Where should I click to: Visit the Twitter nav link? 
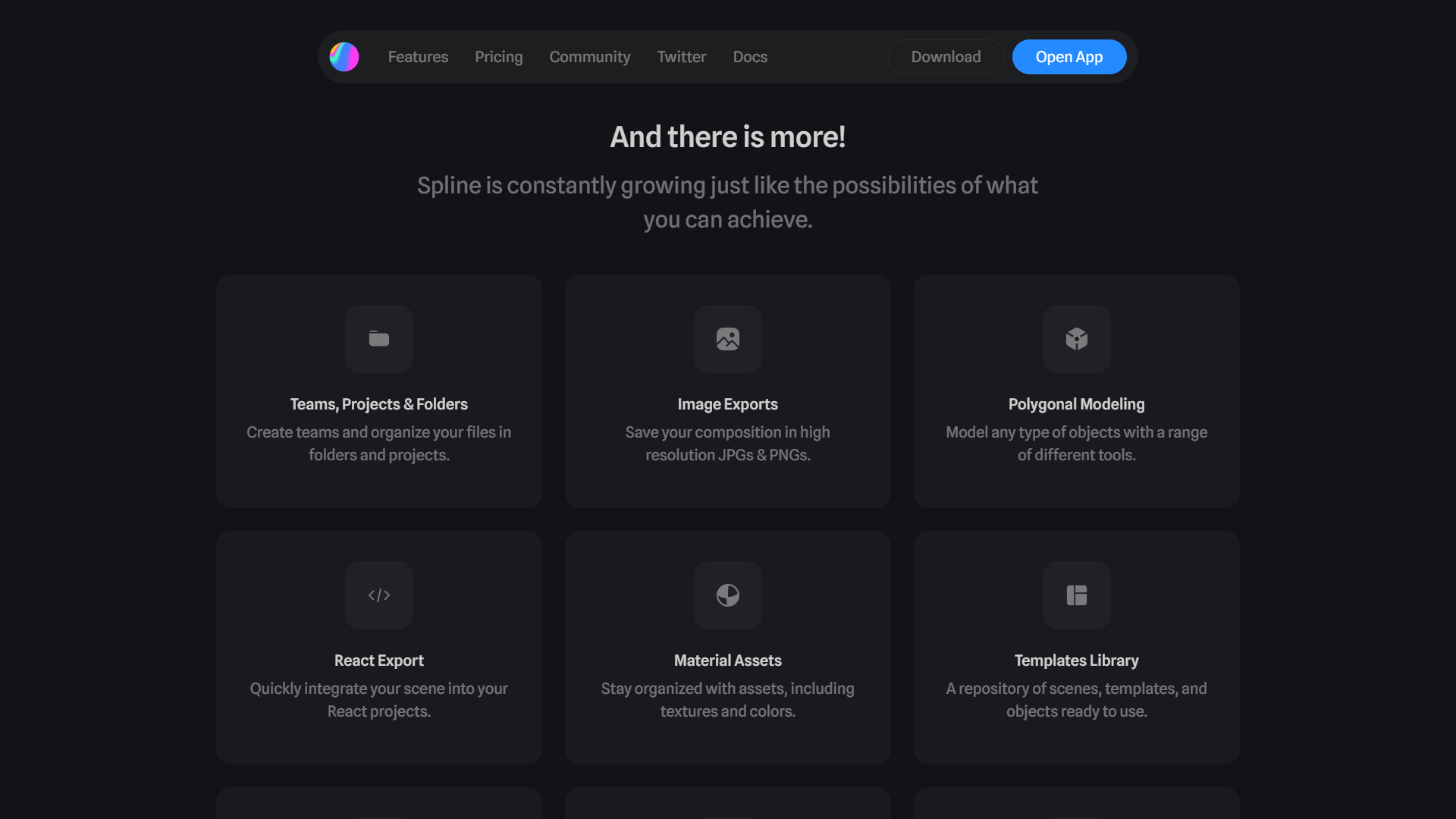click(682, 57)
